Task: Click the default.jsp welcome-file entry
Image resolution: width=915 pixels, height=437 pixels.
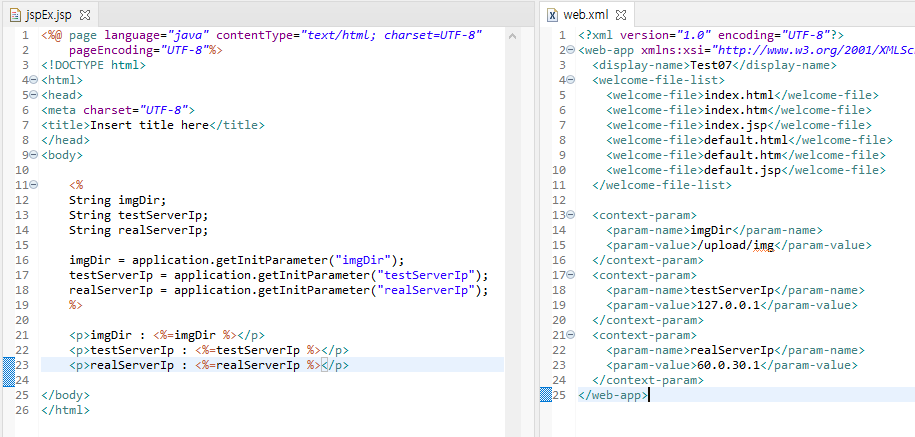Action: (x=746, y=170)
